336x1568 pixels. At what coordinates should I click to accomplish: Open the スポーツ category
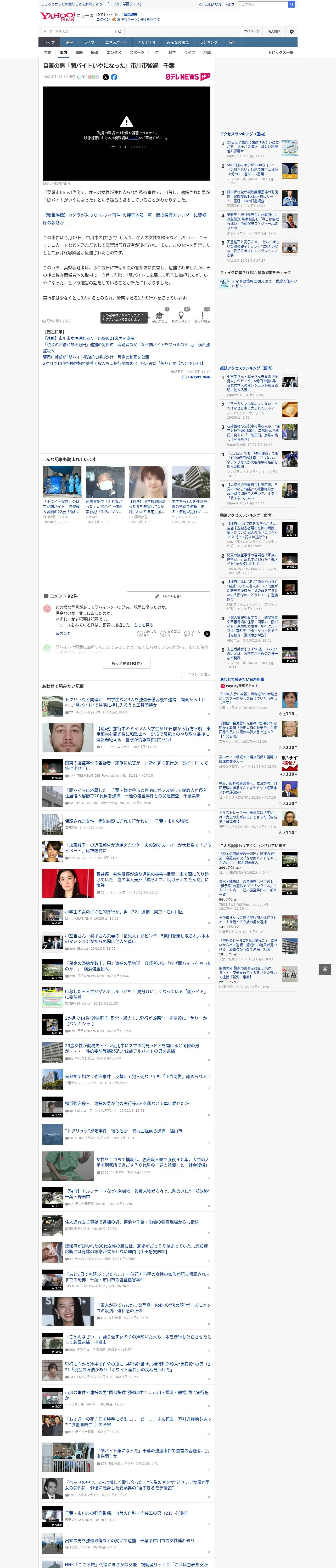[137, 52]
